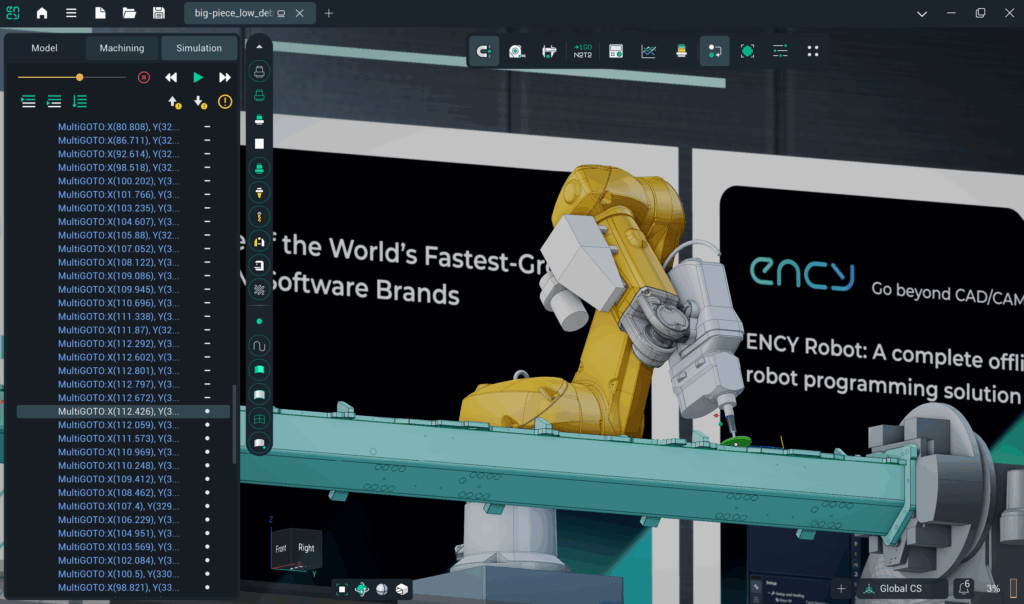Image resolution: width=1024 pixels, height=604 pixels.
Task: Open the tape measure tool
Action: (517, 51)
